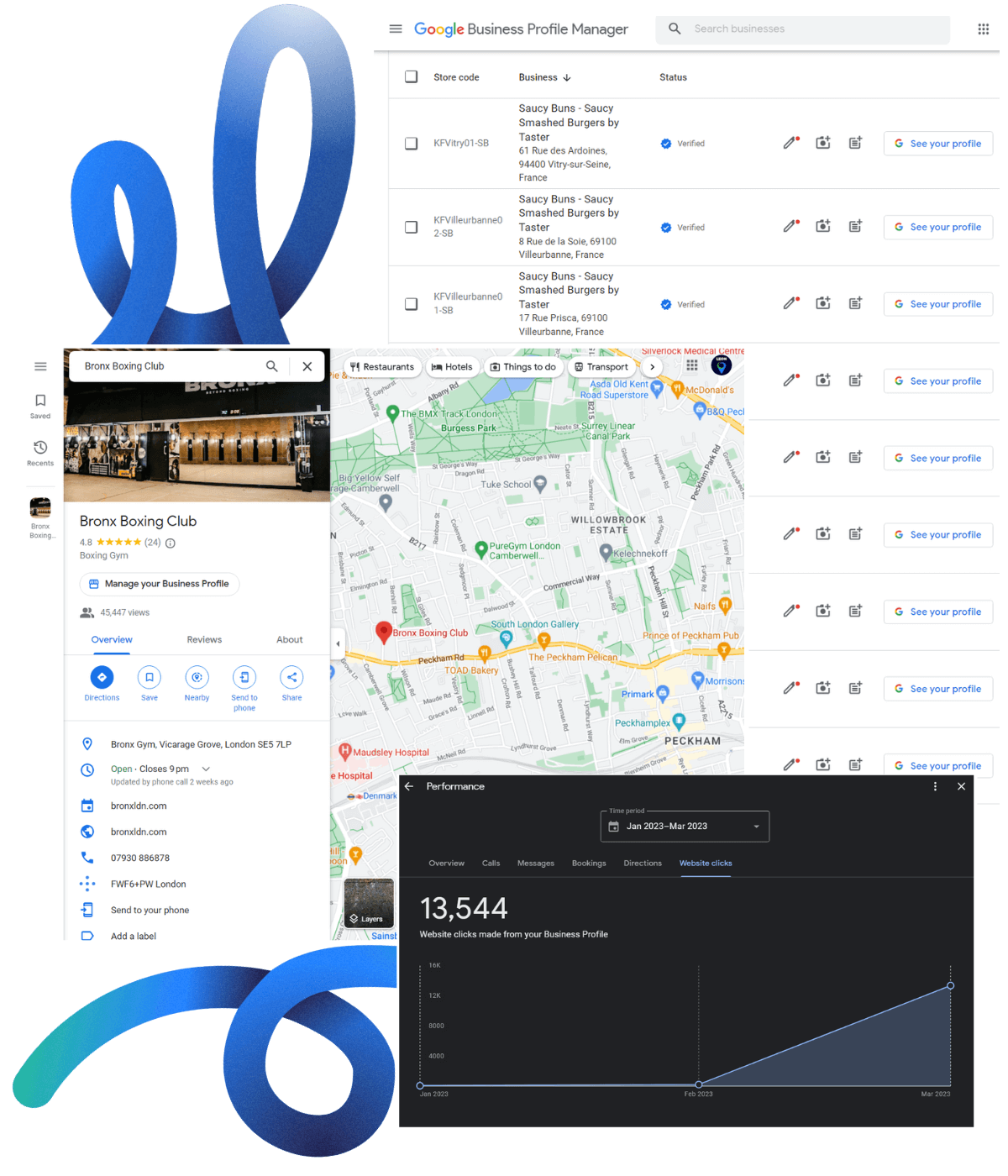Add photo icon for 8 Rue de la Soie row
The image size is (1008, 1176).
point(823,226)
